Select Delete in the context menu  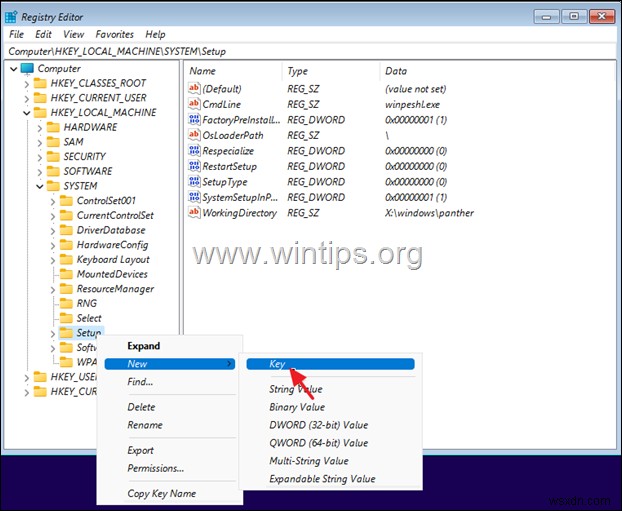(141, 407)
